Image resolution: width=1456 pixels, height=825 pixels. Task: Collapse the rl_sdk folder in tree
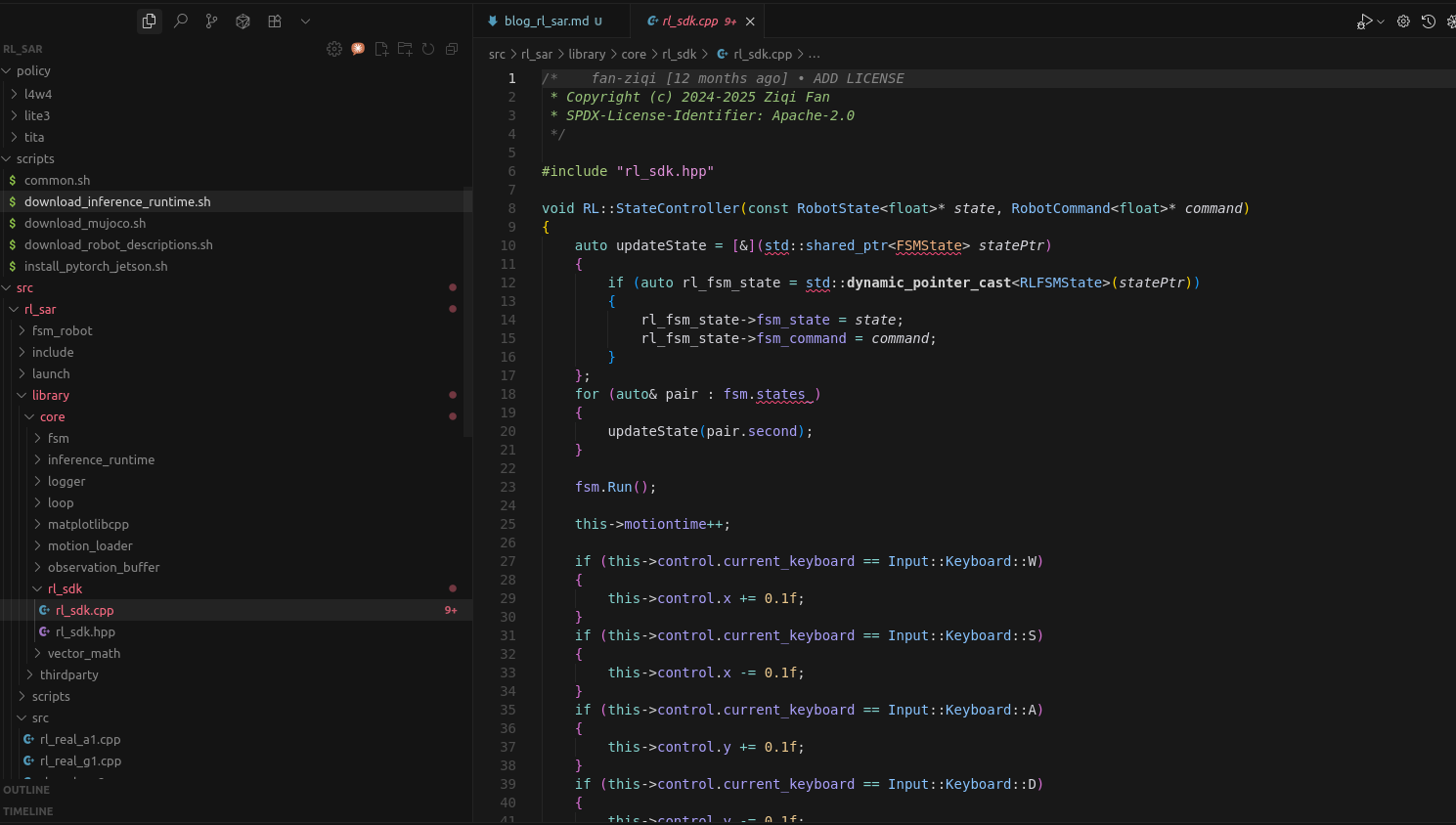(x=235, y=588)
